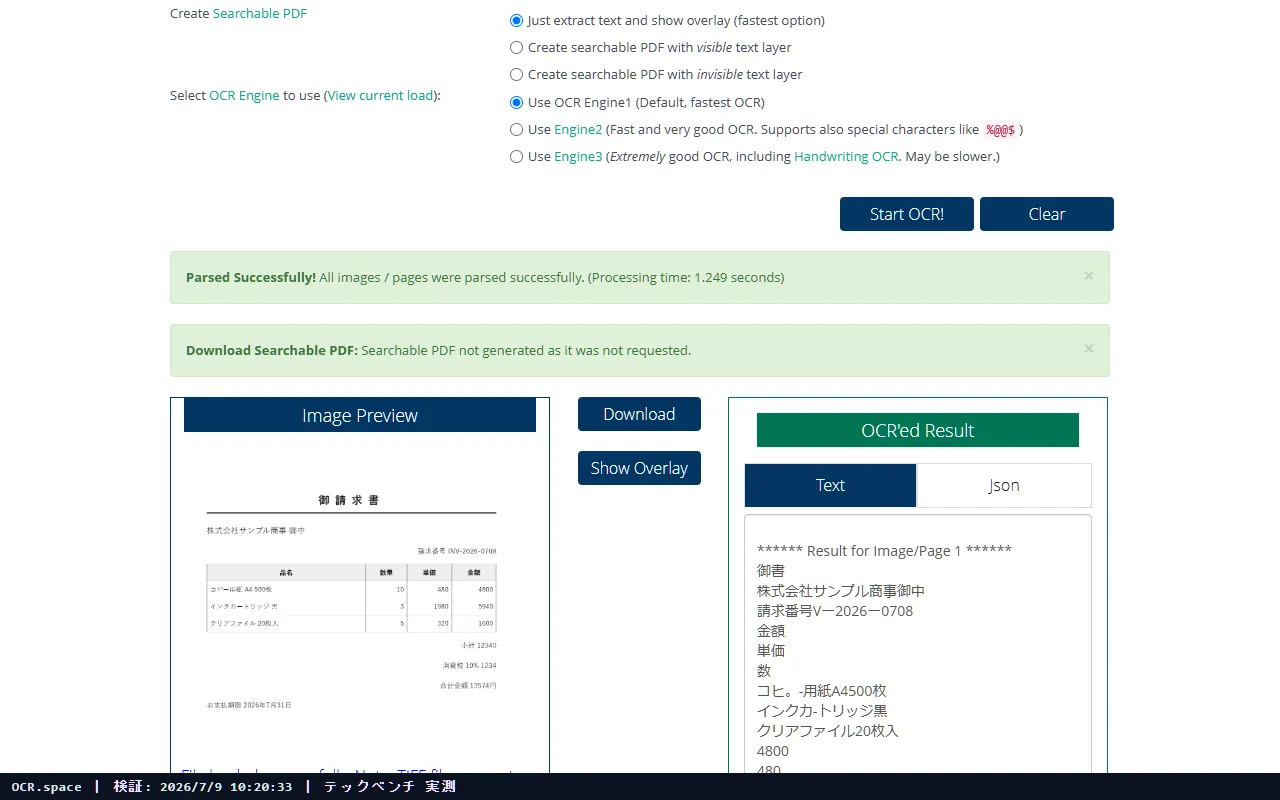The image size is (1280, 800).
Task: Select OCR Engine1 default radio button
Action: point(516,102)
